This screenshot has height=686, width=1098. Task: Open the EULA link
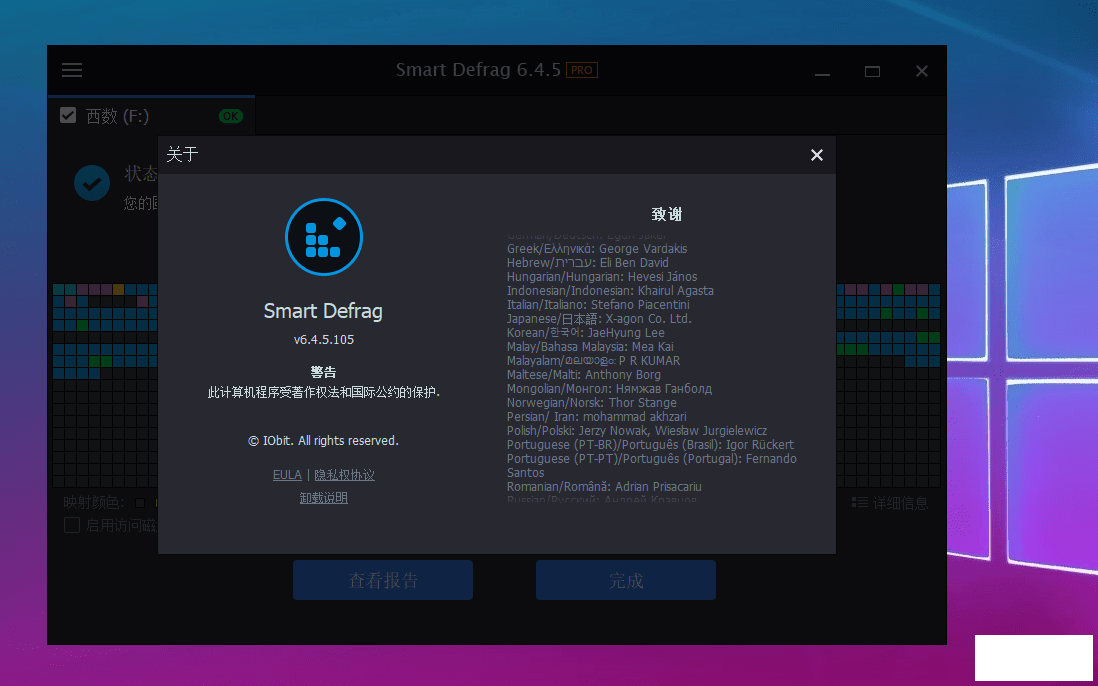[287, 475]
